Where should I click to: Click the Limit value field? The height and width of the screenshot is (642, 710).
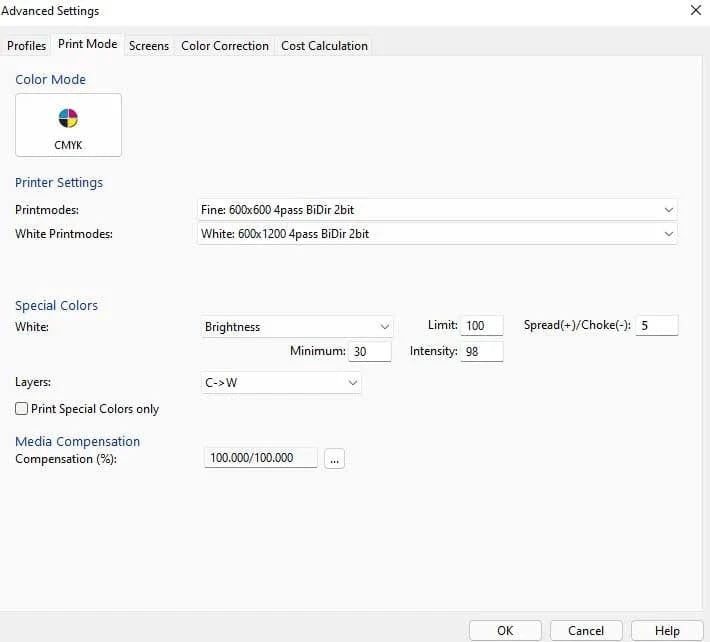[x=482, y=326]
